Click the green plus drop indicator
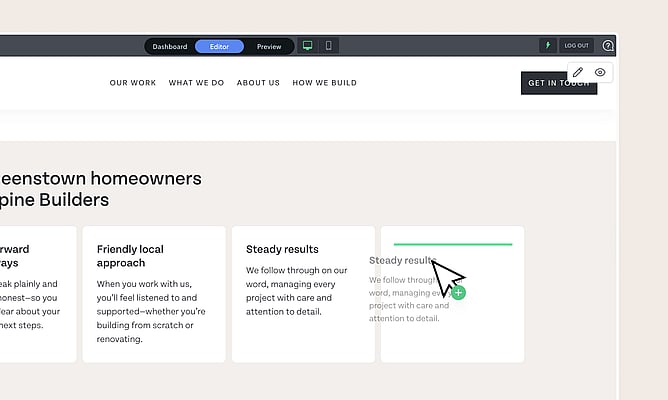The image size is (668, 400). [458, 292]
